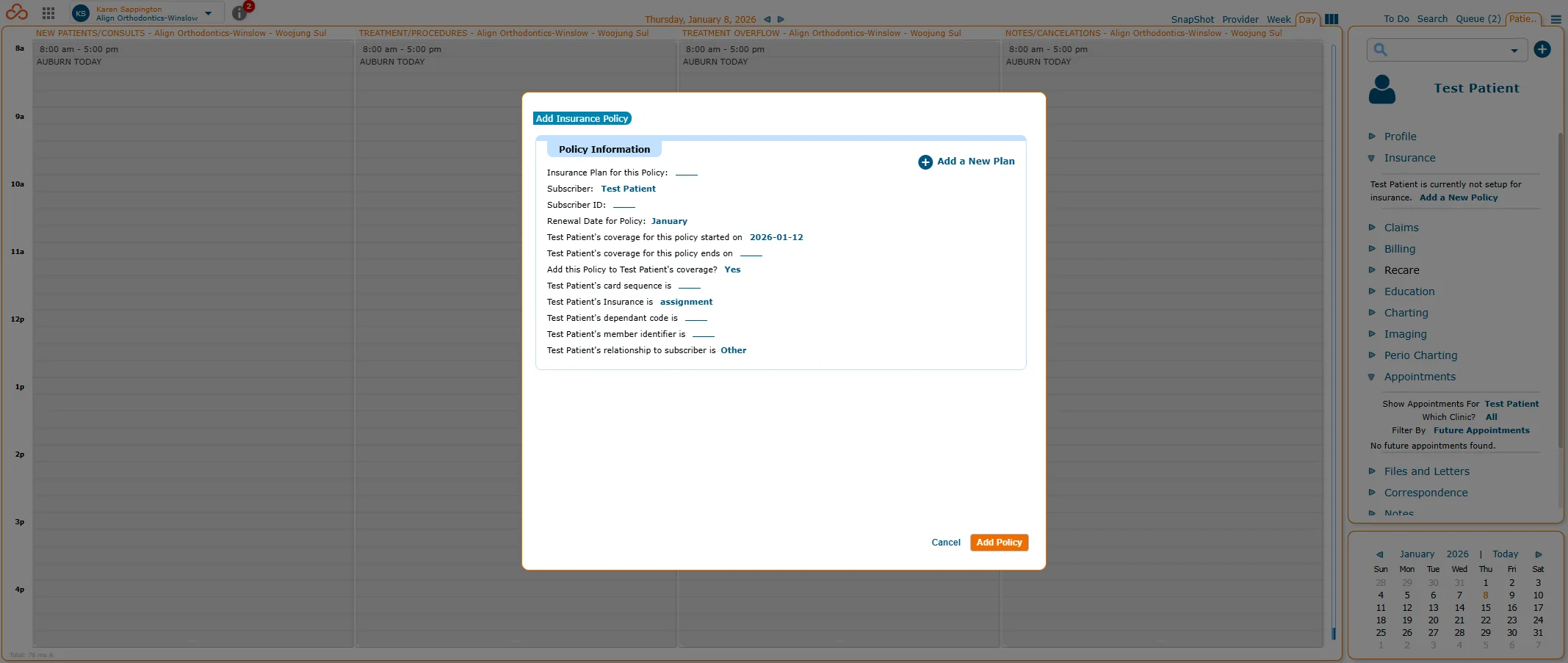The image size is (1568, 663).
Task: Open the apps grid icon
Action: tap(48, 12)
